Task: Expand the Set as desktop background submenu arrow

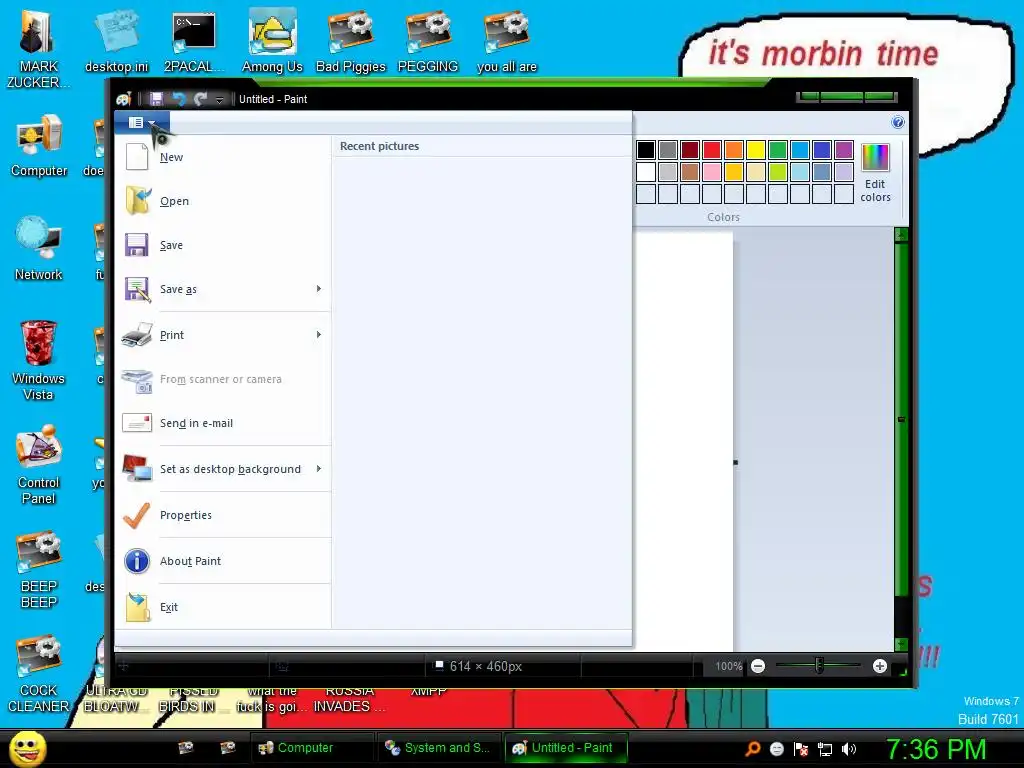Action: [x=319, y=469]
